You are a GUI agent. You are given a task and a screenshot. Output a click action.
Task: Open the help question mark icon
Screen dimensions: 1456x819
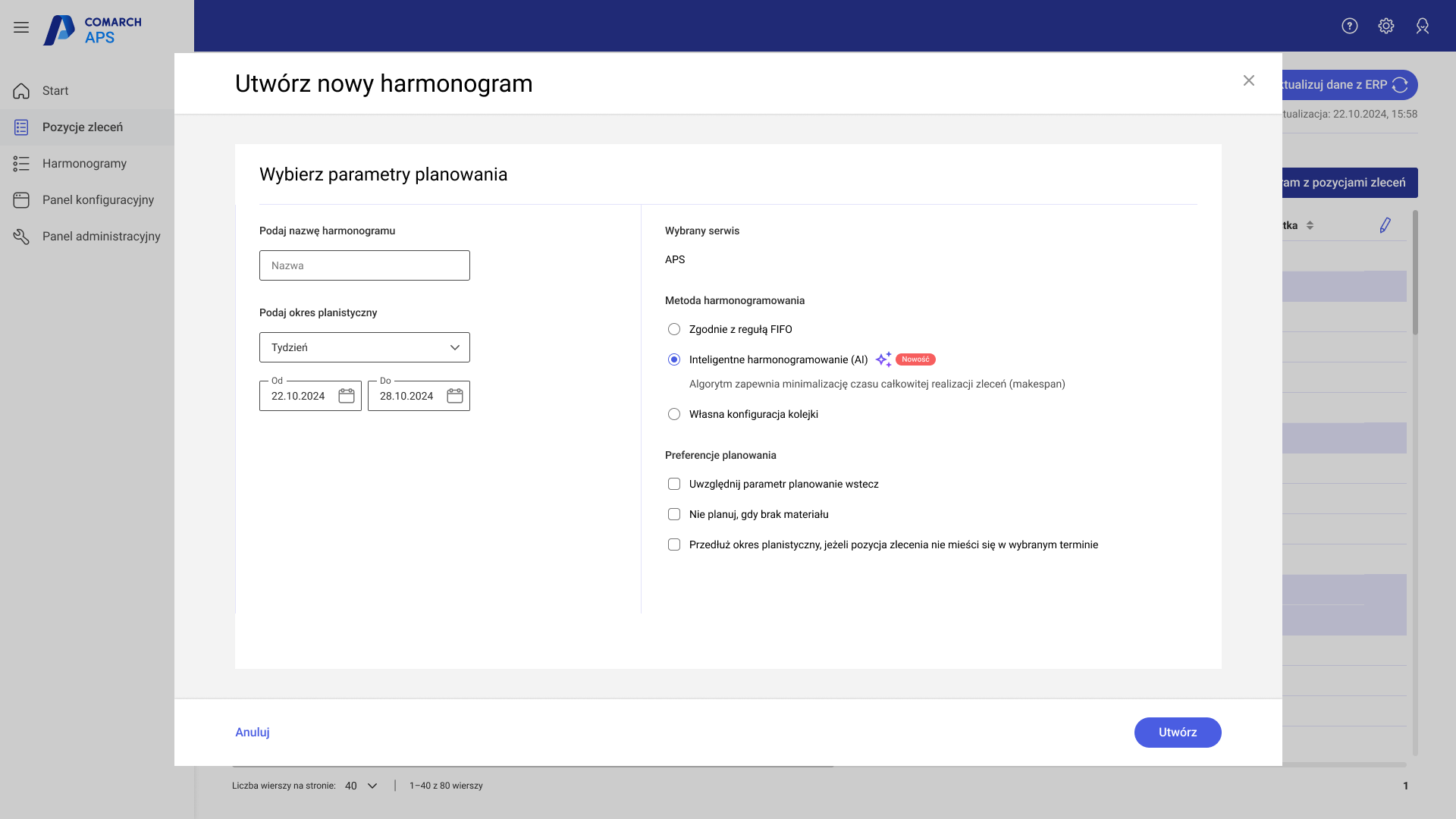point(1350,26)
